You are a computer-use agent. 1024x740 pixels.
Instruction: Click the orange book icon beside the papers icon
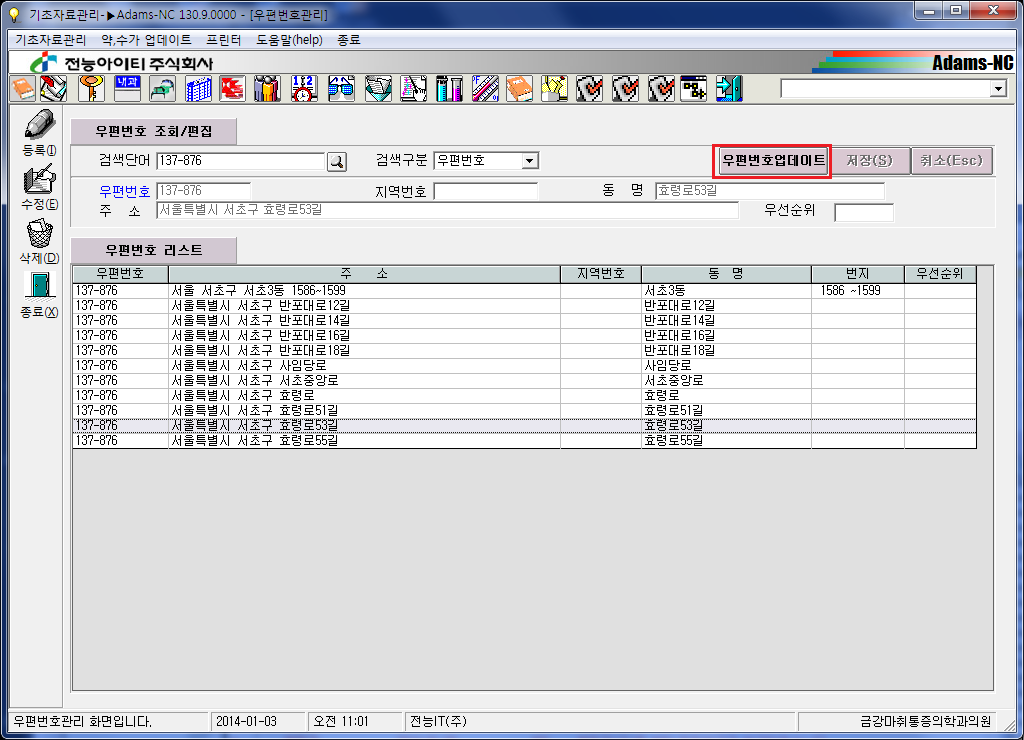pos(23,88)
